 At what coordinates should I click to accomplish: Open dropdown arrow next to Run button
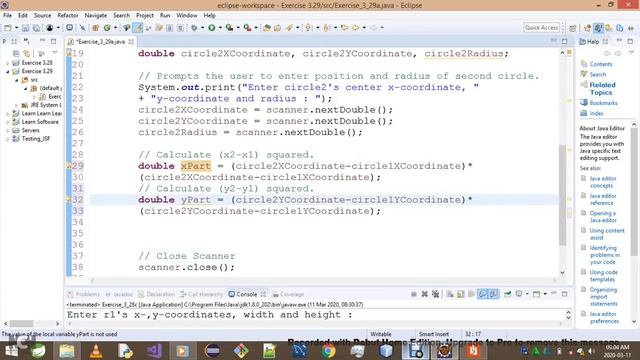click(220, 28)
